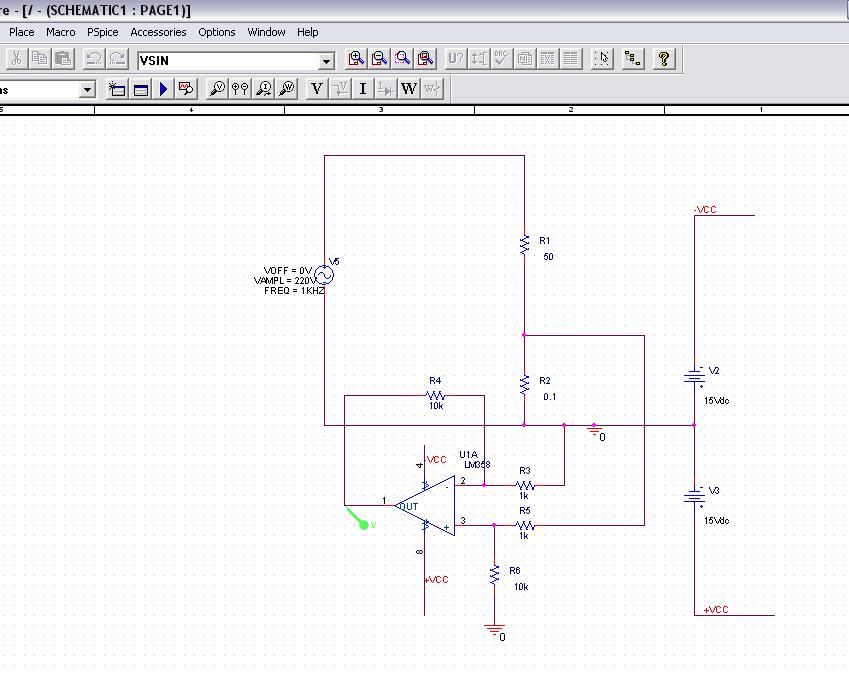
Task: Select the Current marker icon
Action: click(264, 89)
